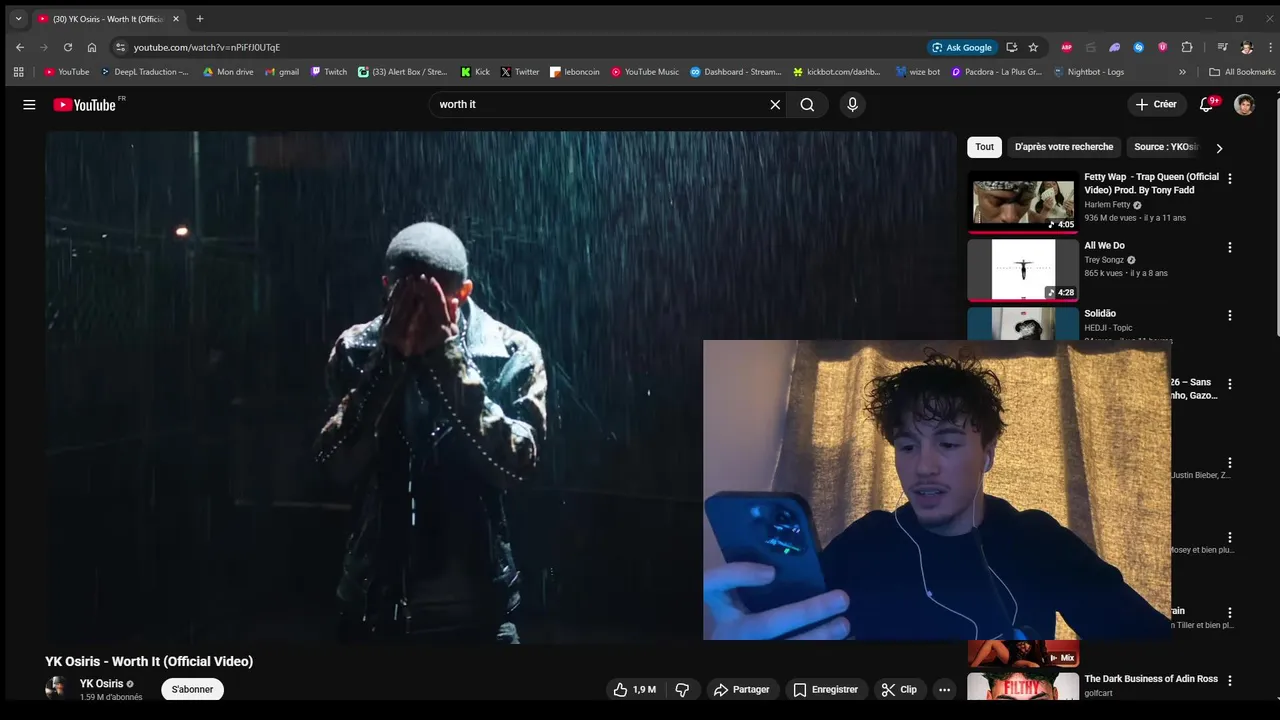1280x720 pixels.
Task: Close the YK Osiris Worth It tab
Action: tap(176, 19)
